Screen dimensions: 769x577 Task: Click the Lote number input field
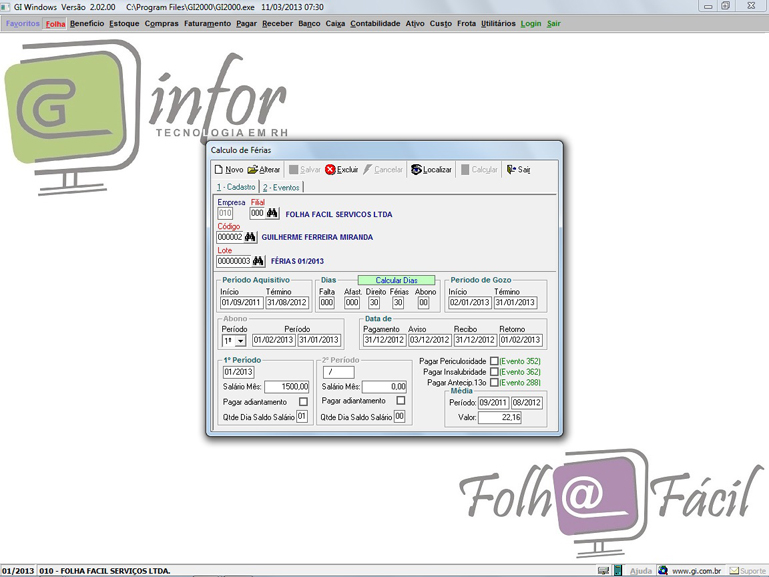pyautogui.click(x=234, y=261)
